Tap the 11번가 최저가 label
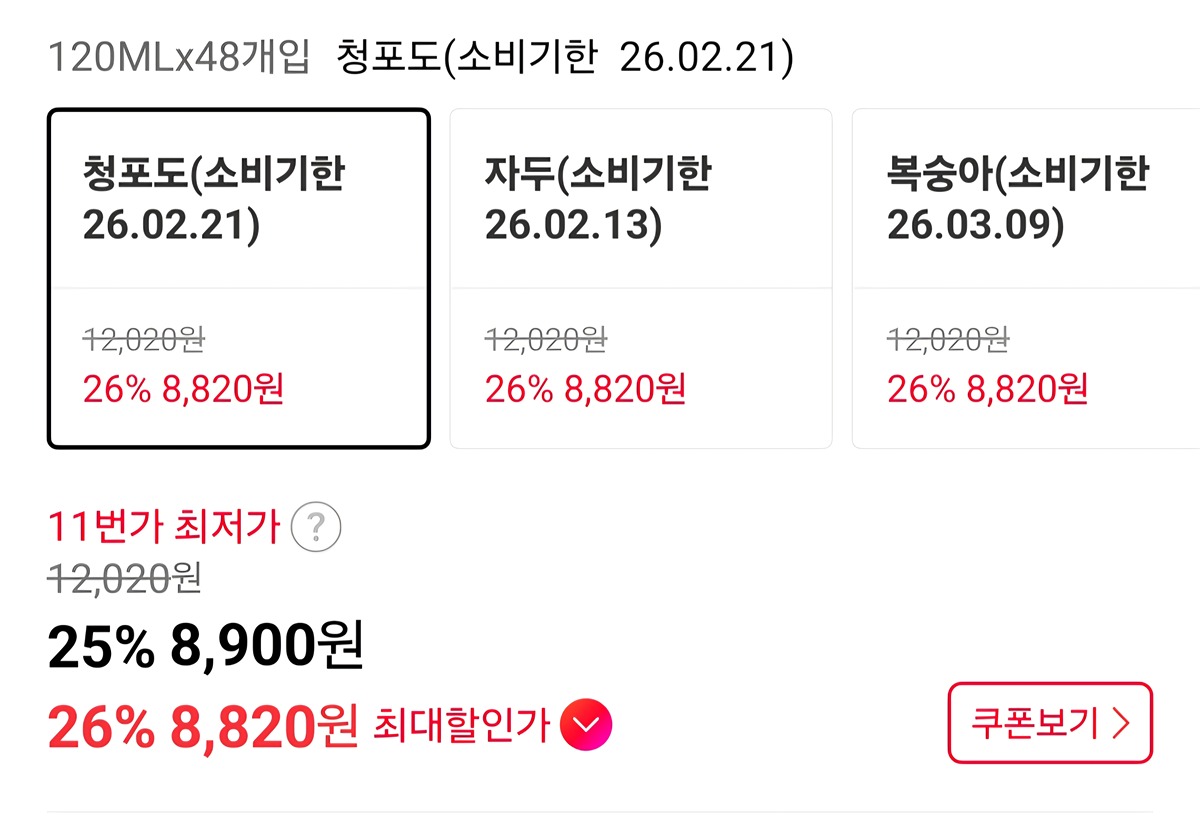 [x=164, y=525]
